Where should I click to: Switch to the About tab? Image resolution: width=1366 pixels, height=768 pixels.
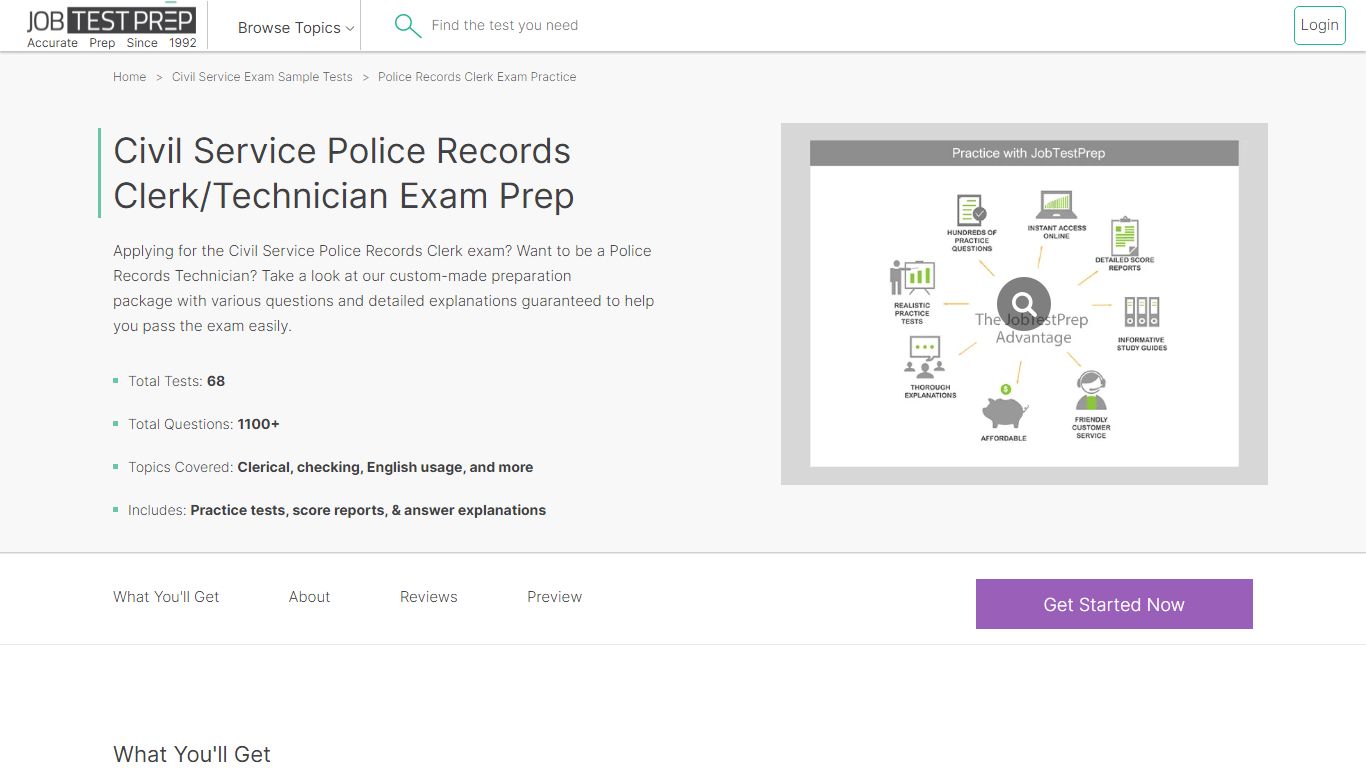pyautogui.click(x=309, y=597)
